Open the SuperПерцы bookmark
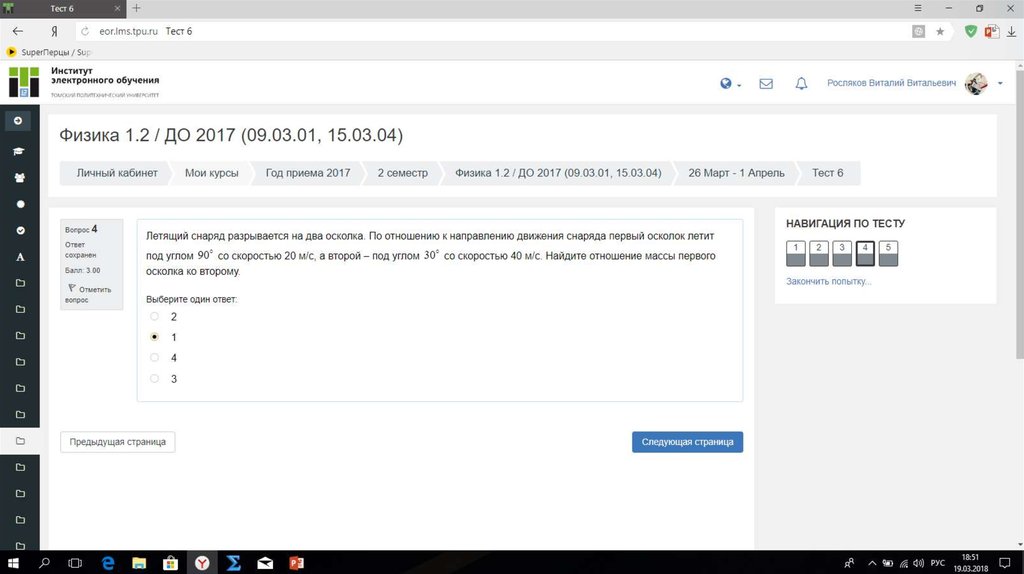The height and width of the screenshot is (574, 1024). pos(49,52)
